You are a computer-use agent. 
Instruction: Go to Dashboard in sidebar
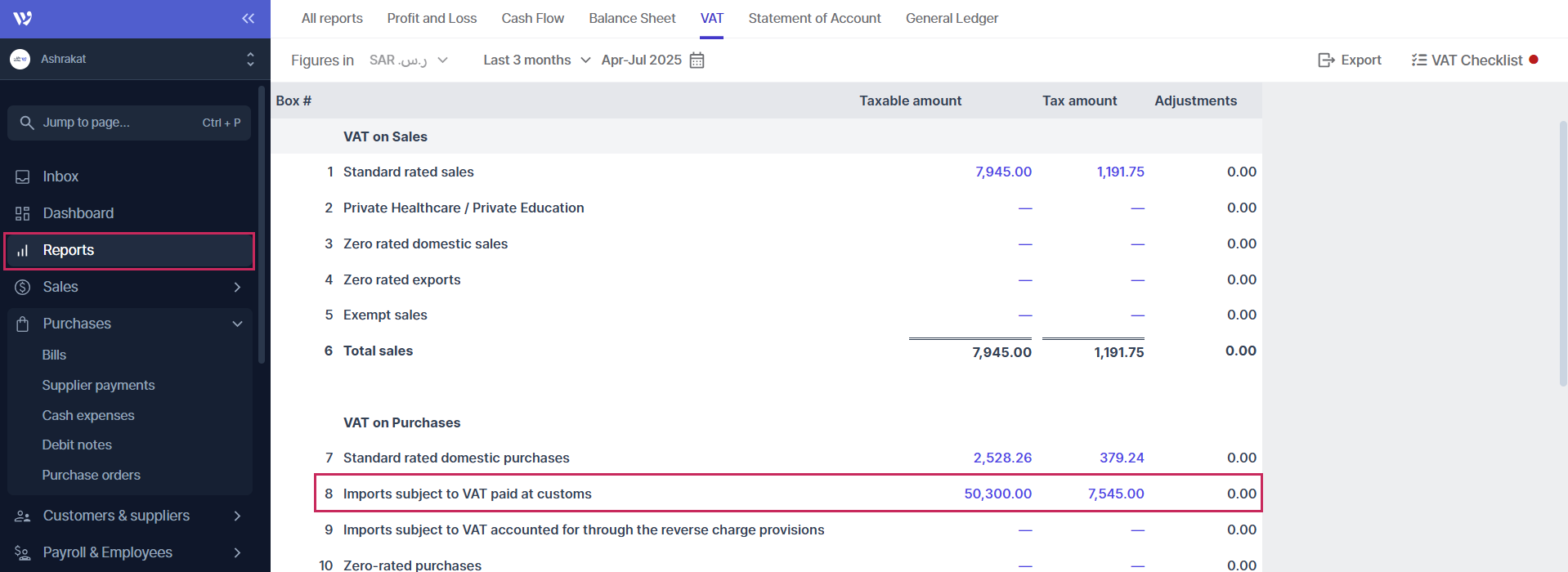pos(78,213)
